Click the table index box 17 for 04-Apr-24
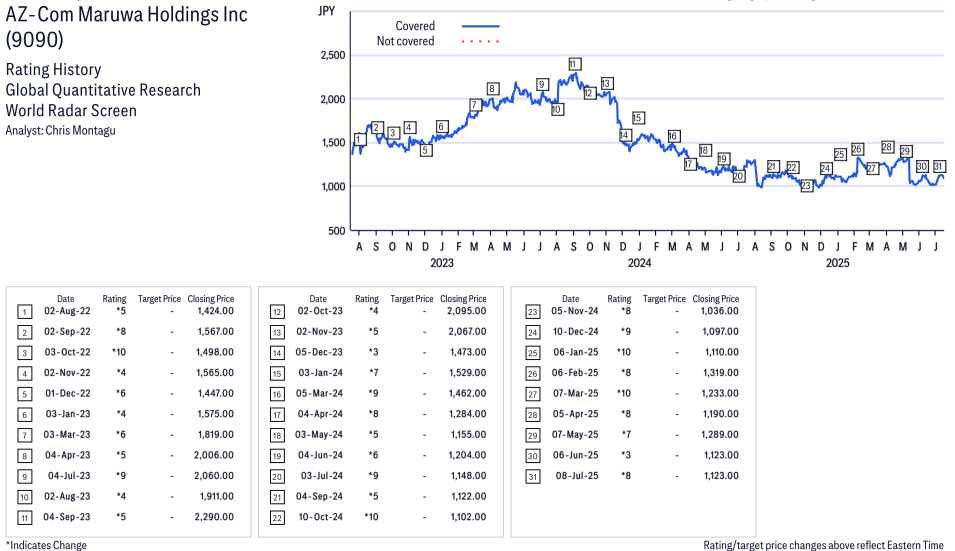 pyautogui.click(x=277, y=415)
